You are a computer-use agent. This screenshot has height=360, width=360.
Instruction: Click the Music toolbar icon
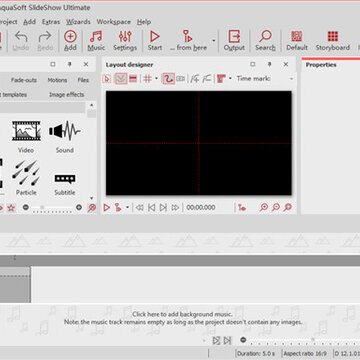[96, 41]
